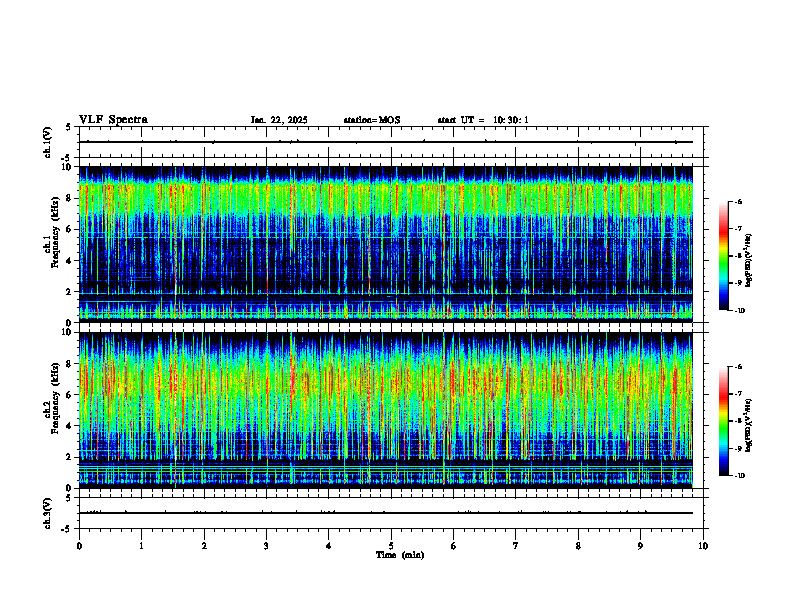Click the ch.1 spectrogram colorbar
The image size is (792, 612).
click(723, 256)
